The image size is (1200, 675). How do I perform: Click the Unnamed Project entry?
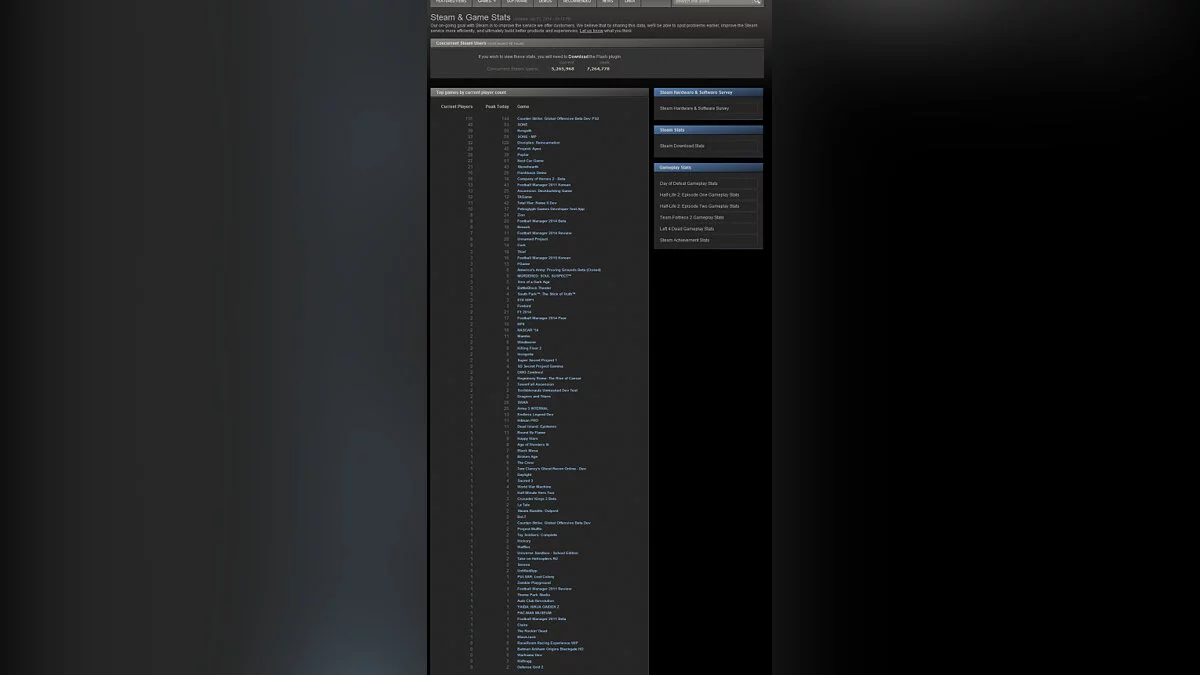(x=532, y=238)
